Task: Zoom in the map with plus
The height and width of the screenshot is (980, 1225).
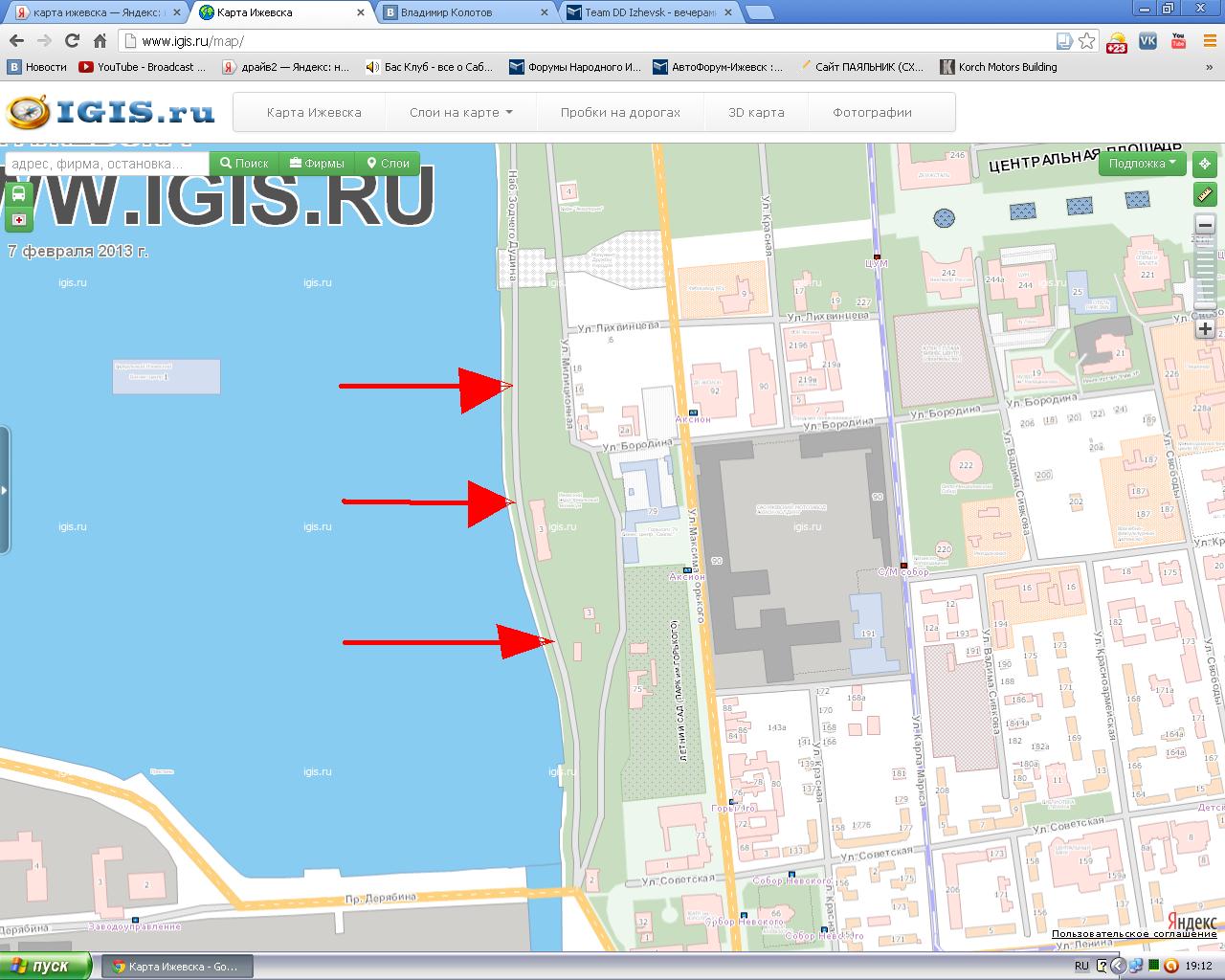Action: pyautogui.click(x=1205, y=329)
